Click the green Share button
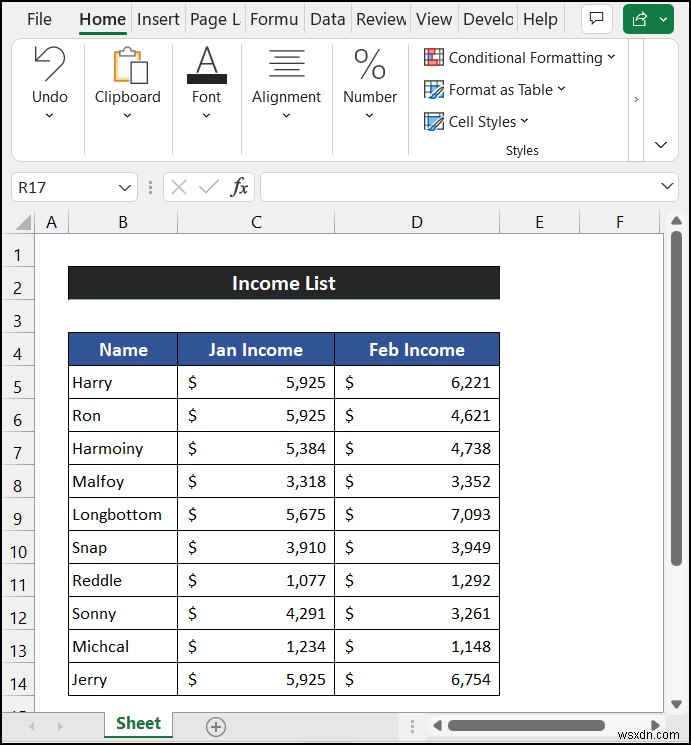691x745 pixels. pos(648,19)
